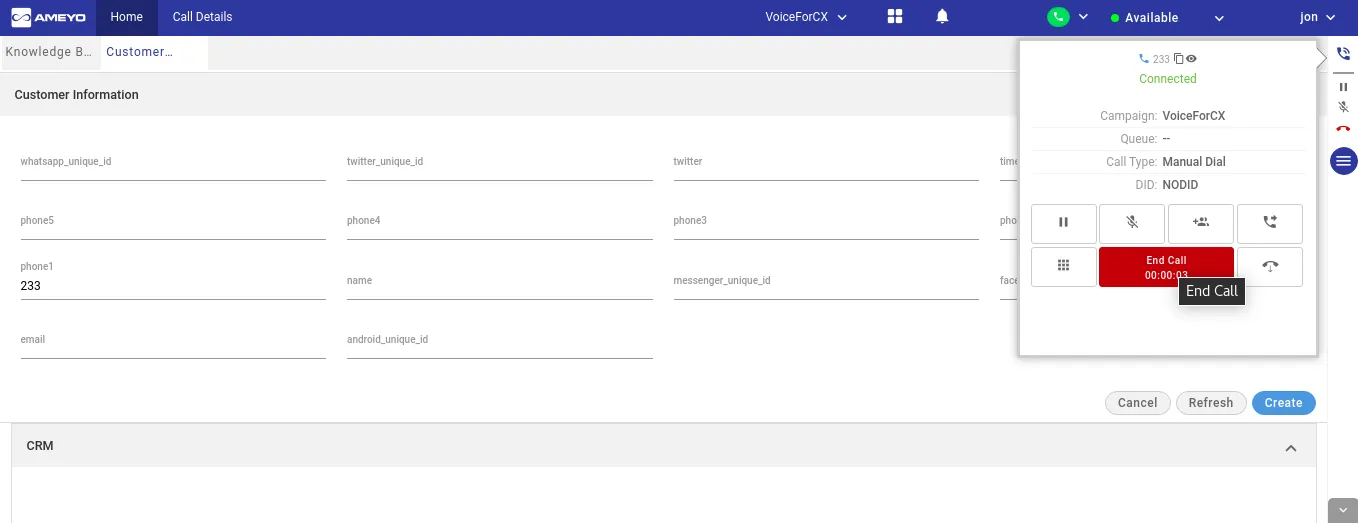This screenshot has width=1358, height=523.
Task: Collapse the CRM section chevron
Action: coord(1291,448)
